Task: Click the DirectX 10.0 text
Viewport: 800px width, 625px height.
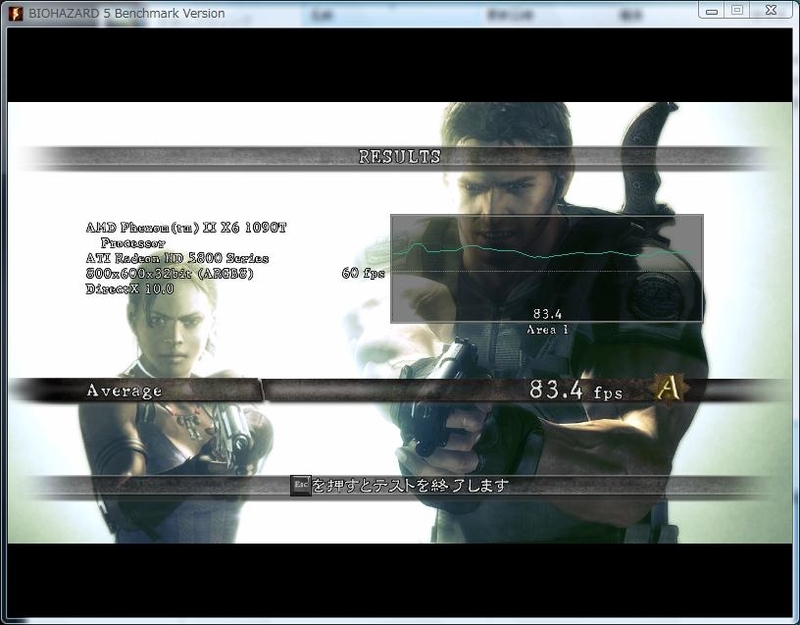Action: tap(130, 289)
